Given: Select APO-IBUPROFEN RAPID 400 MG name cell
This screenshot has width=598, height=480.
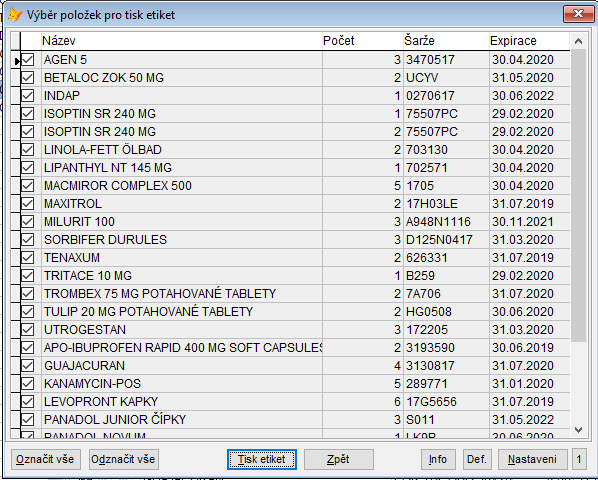Looking at the screenshot, I should click(182, 347).
